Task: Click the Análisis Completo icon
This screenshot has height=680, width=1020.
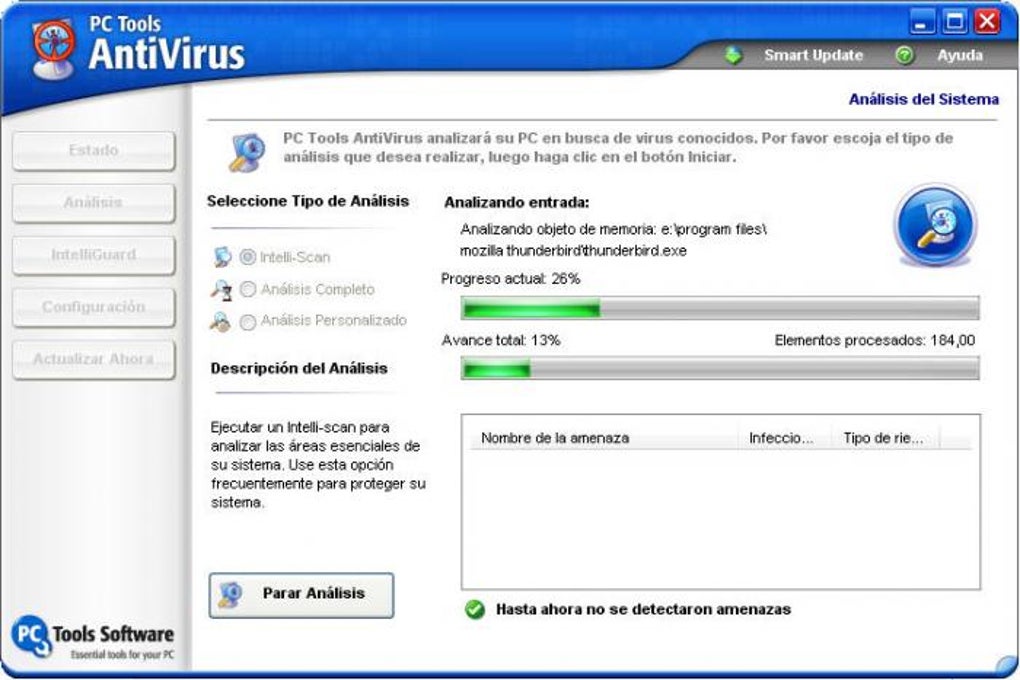Action: pyautogui.click(x=222, y=290)
